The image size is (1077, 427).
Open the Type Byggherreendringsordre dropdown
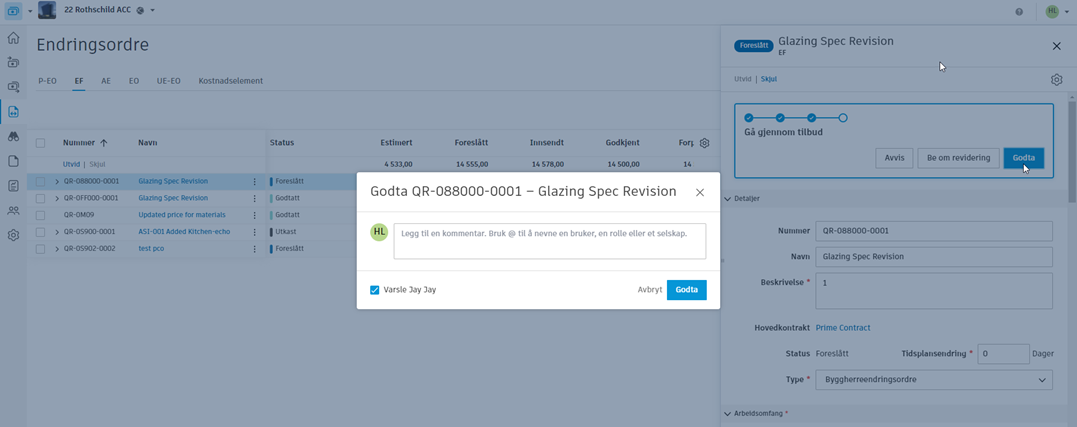point(934,379)
